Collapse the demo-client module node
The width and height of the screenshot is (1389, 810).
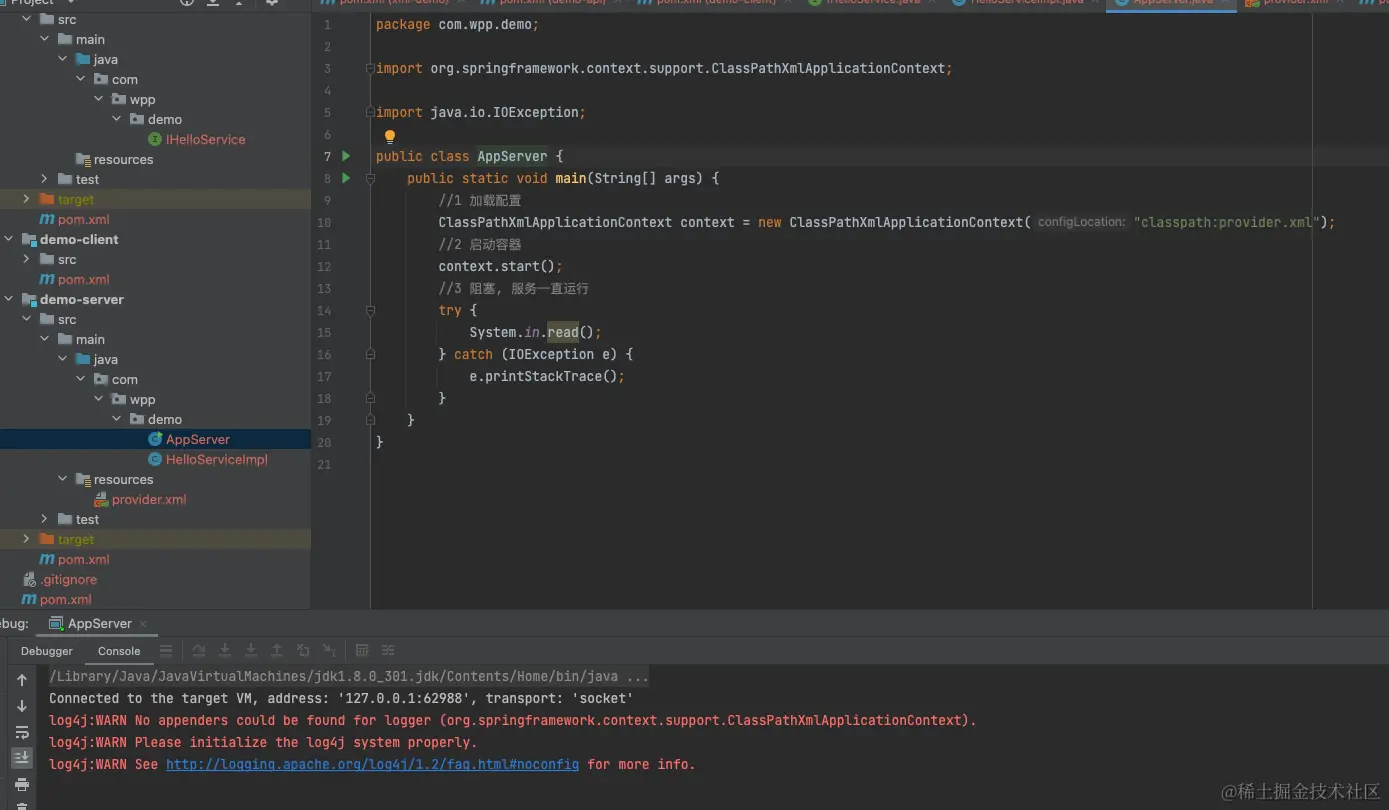click(x=9, y=239)
